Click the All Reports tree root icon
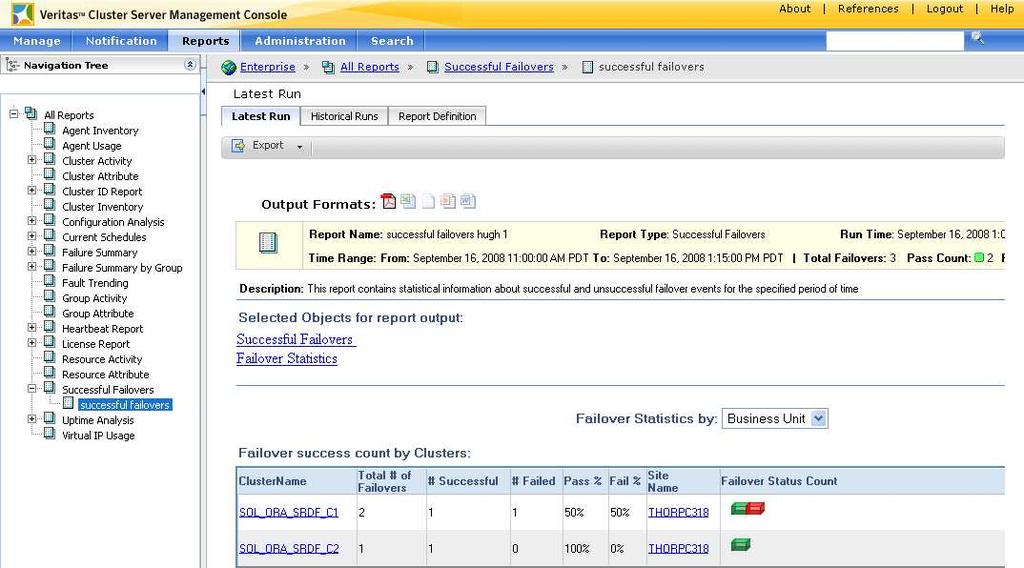 point(31,113)
